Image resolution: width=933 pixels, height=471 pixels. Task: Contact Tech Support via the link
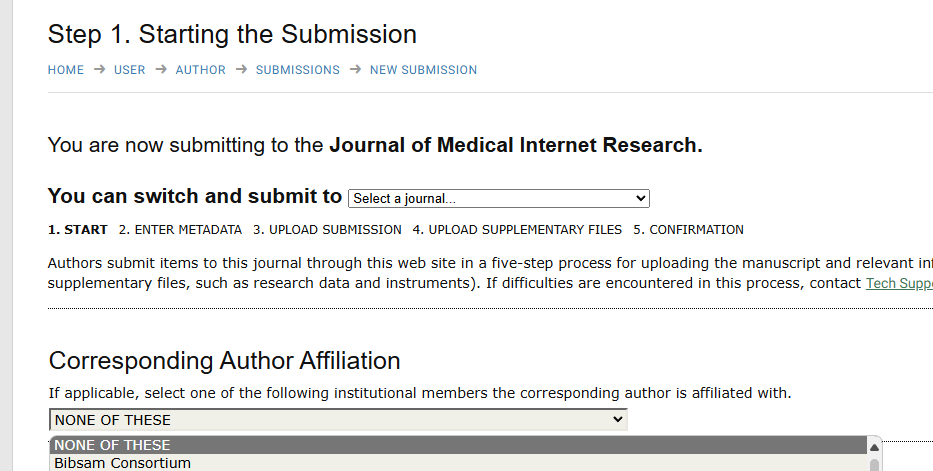(898, 283)
